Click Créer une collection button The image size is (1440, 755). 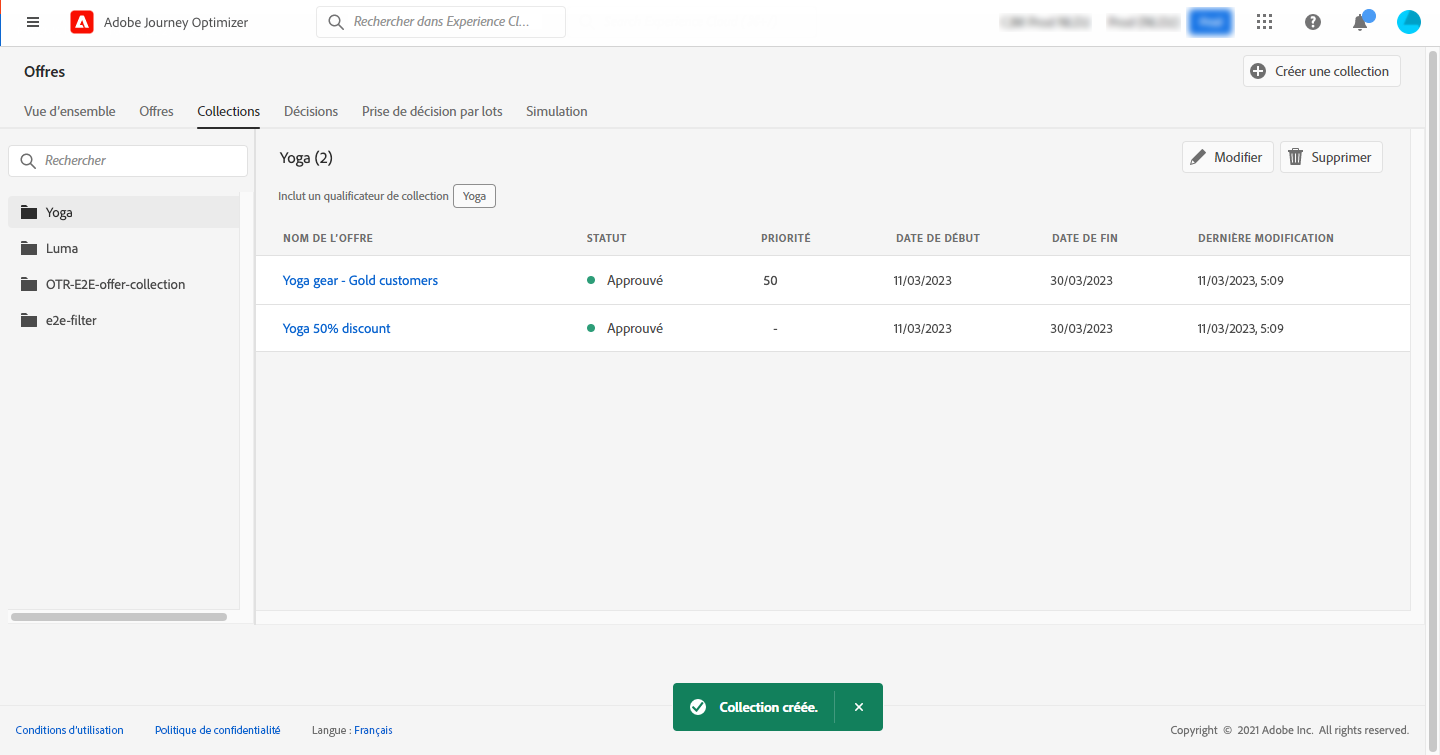(x=1321, y=71)
